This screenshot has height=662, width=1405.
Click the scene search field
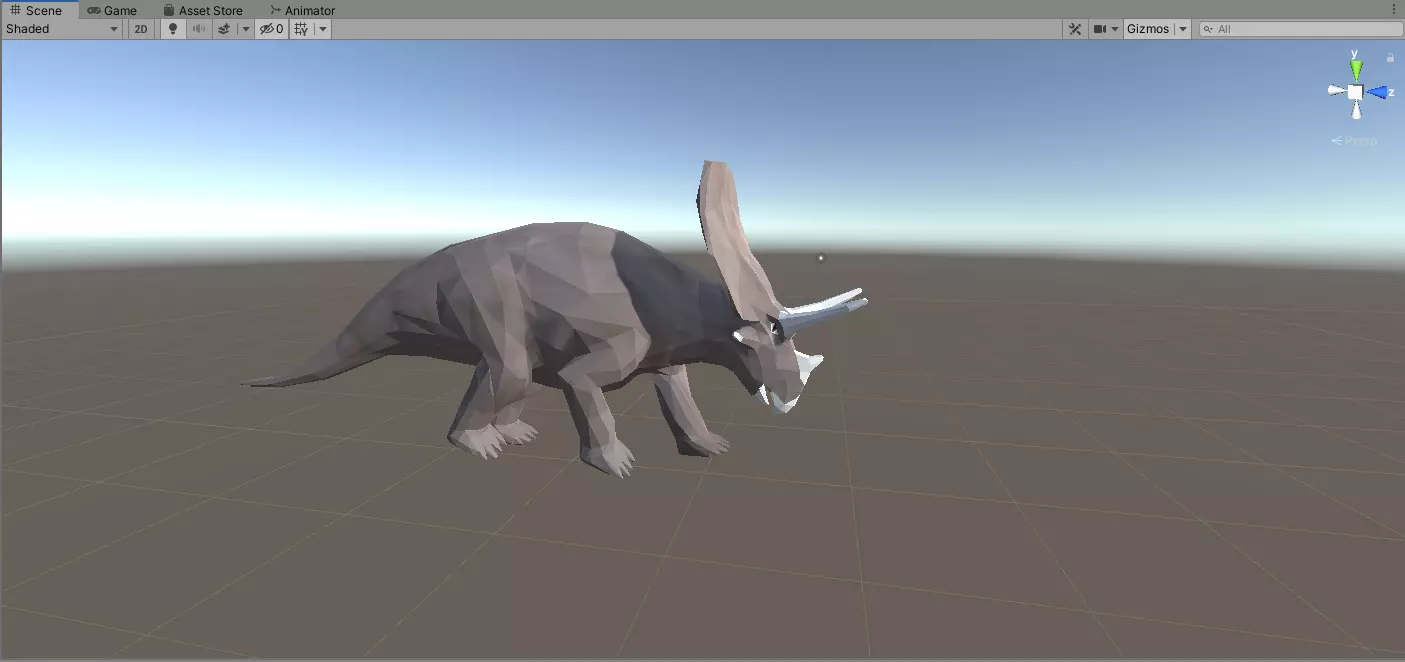click(x=1300, y=29)
